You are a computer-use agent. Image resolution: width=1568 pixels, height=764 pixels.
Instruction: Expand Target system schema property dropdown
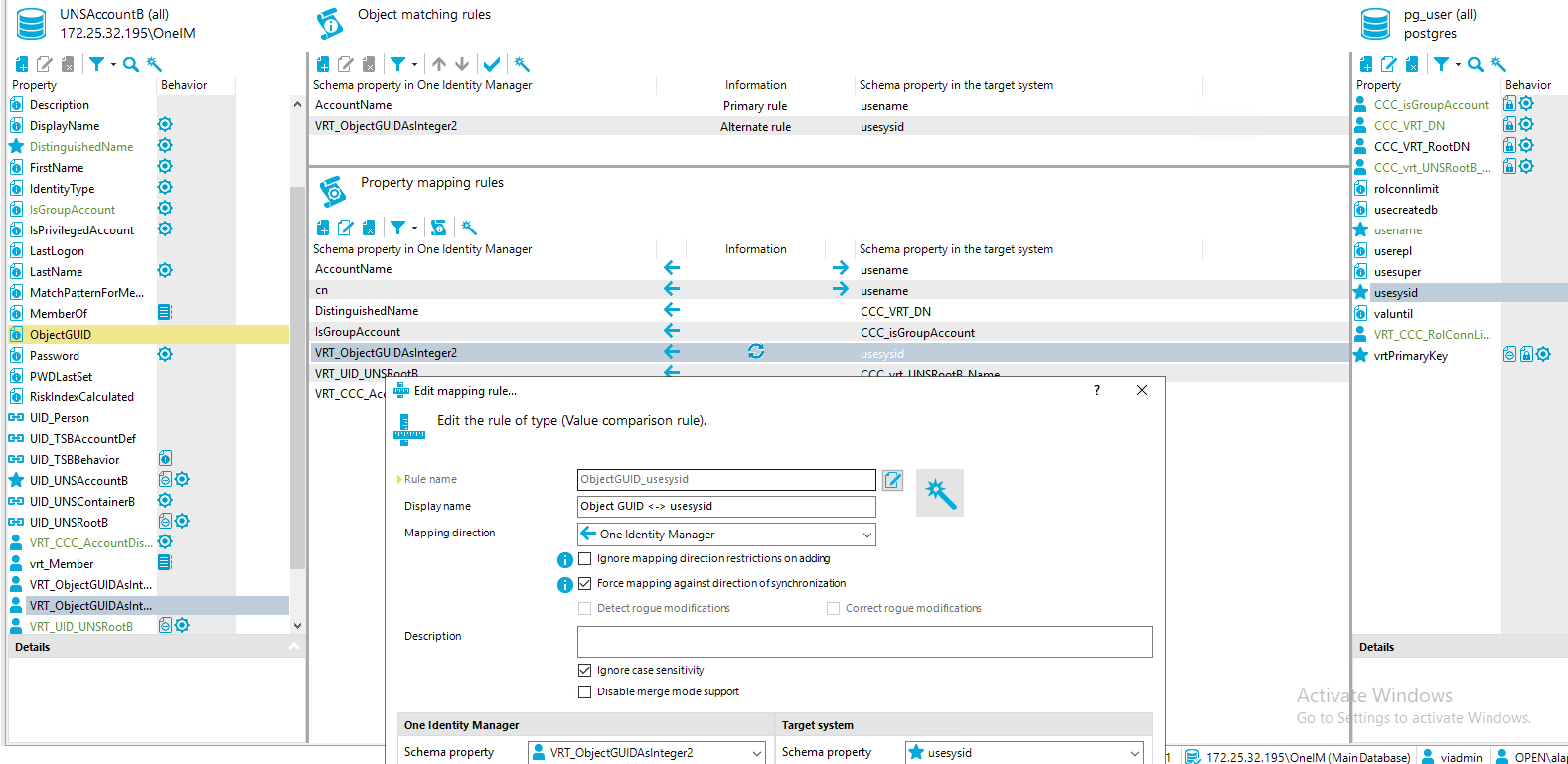tap(1134, 753)
